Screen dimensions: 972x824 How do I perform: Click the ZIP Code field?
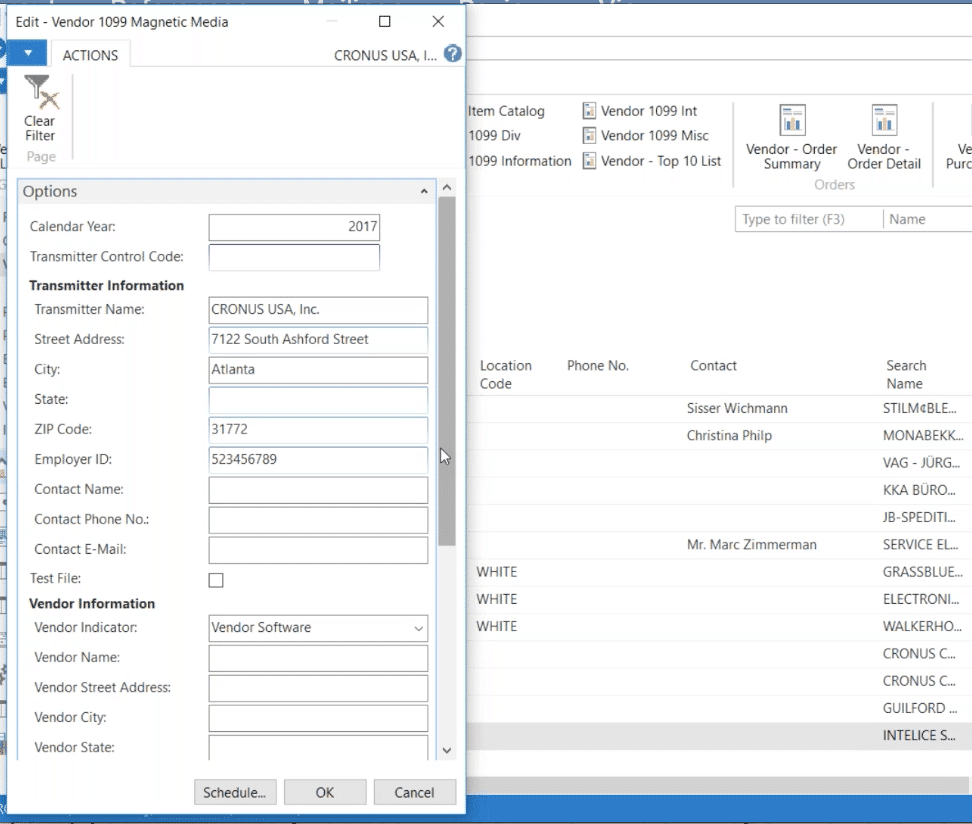point(318,430)
